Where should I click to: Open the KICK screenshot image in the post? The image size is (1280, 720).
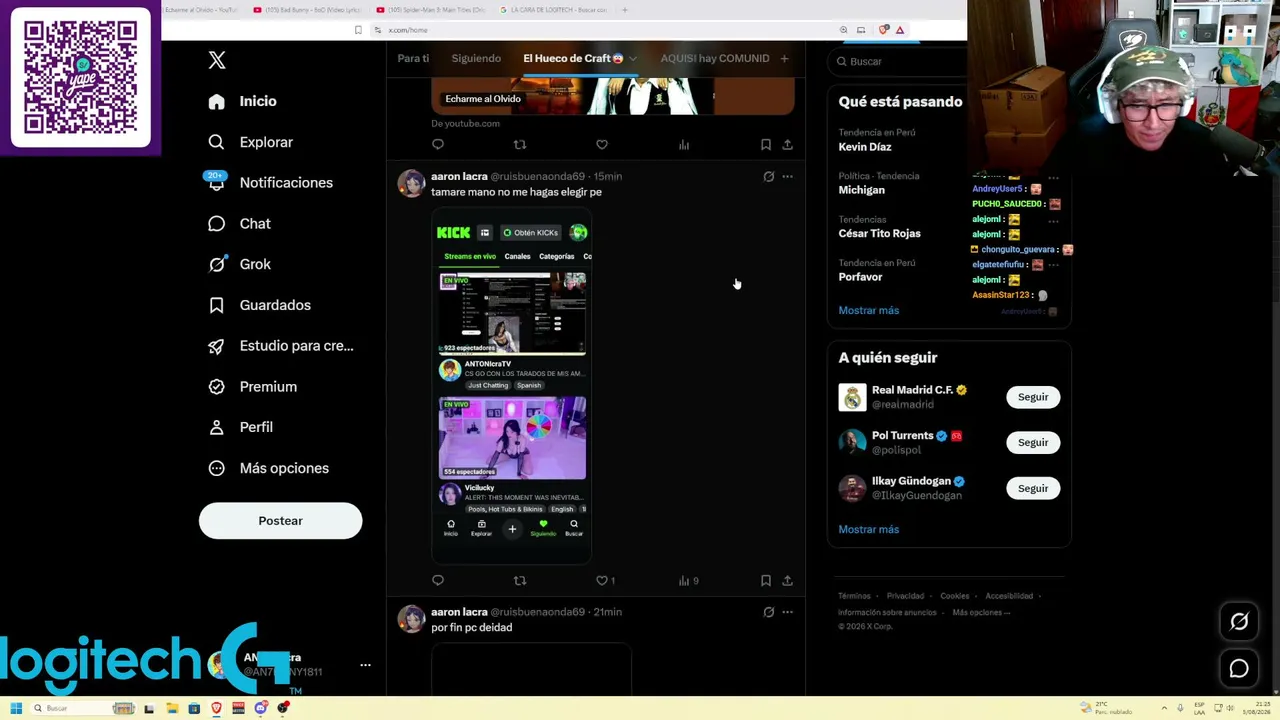point(512,385)
